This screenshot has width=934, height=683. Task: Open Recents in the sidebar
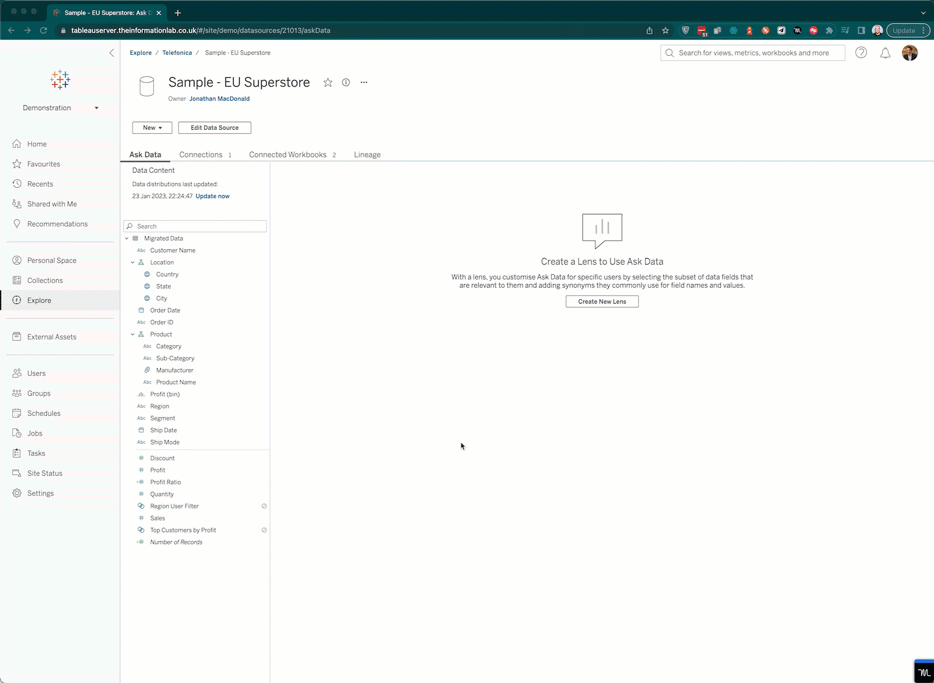(x=40, y=184)
